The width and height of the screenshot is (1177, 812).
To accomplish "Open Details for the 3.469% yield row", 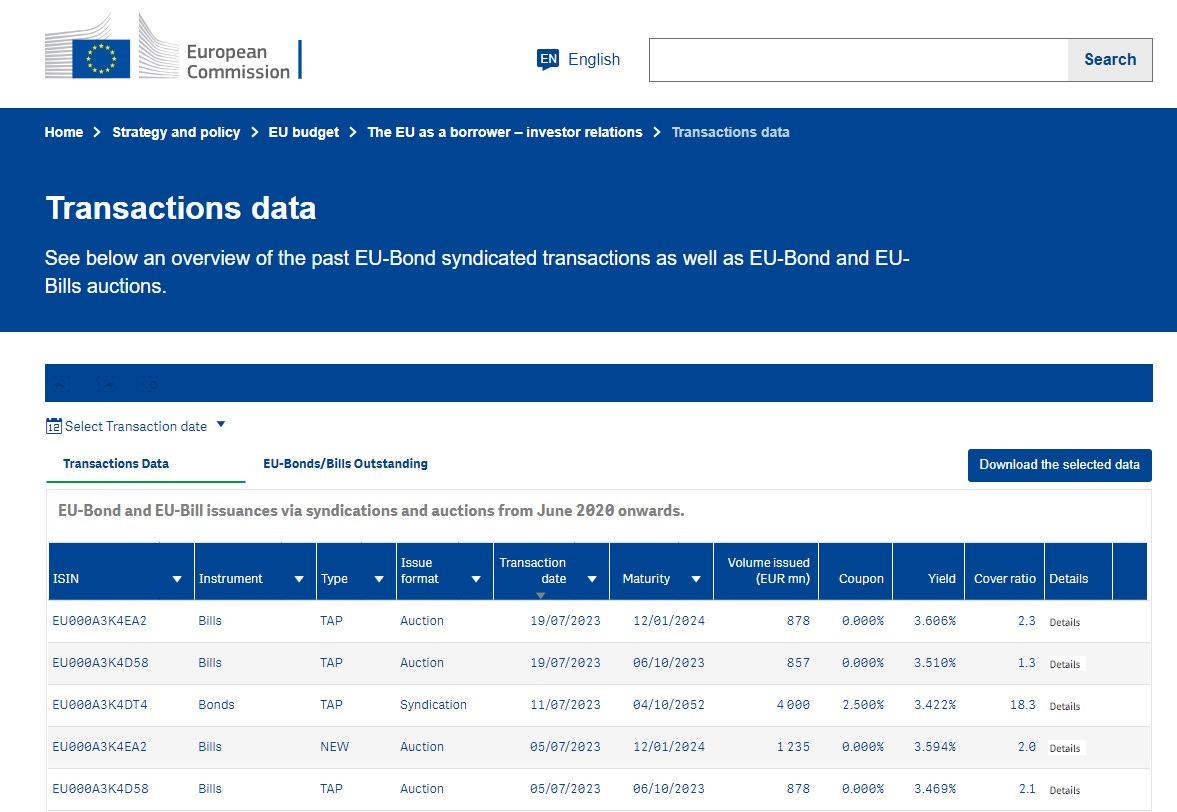I will point(1064,790).
